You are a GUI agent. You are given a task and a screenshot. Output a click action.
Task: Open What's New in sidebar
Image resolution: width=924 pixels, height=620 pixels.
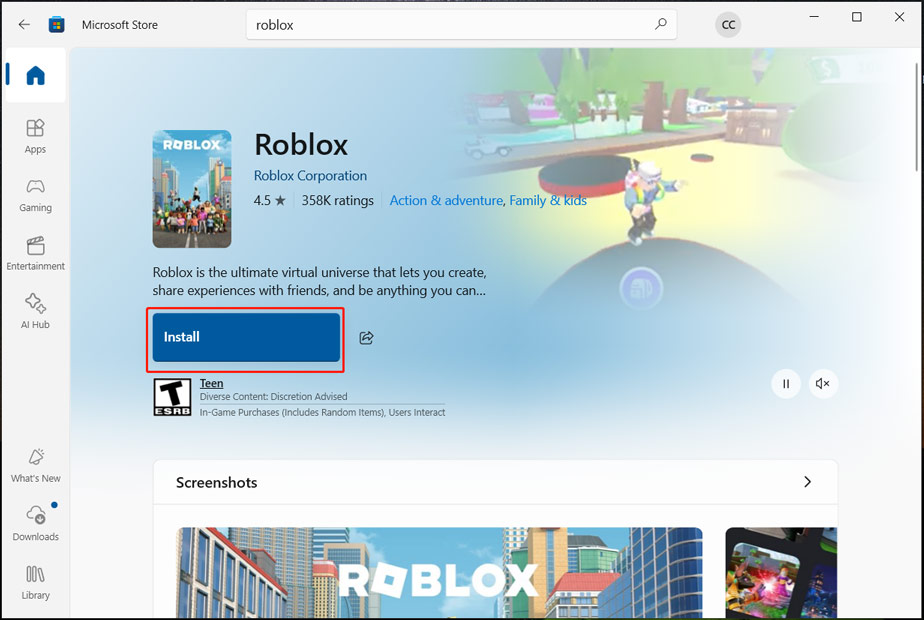pyautogui.click(x=35, y=466)
